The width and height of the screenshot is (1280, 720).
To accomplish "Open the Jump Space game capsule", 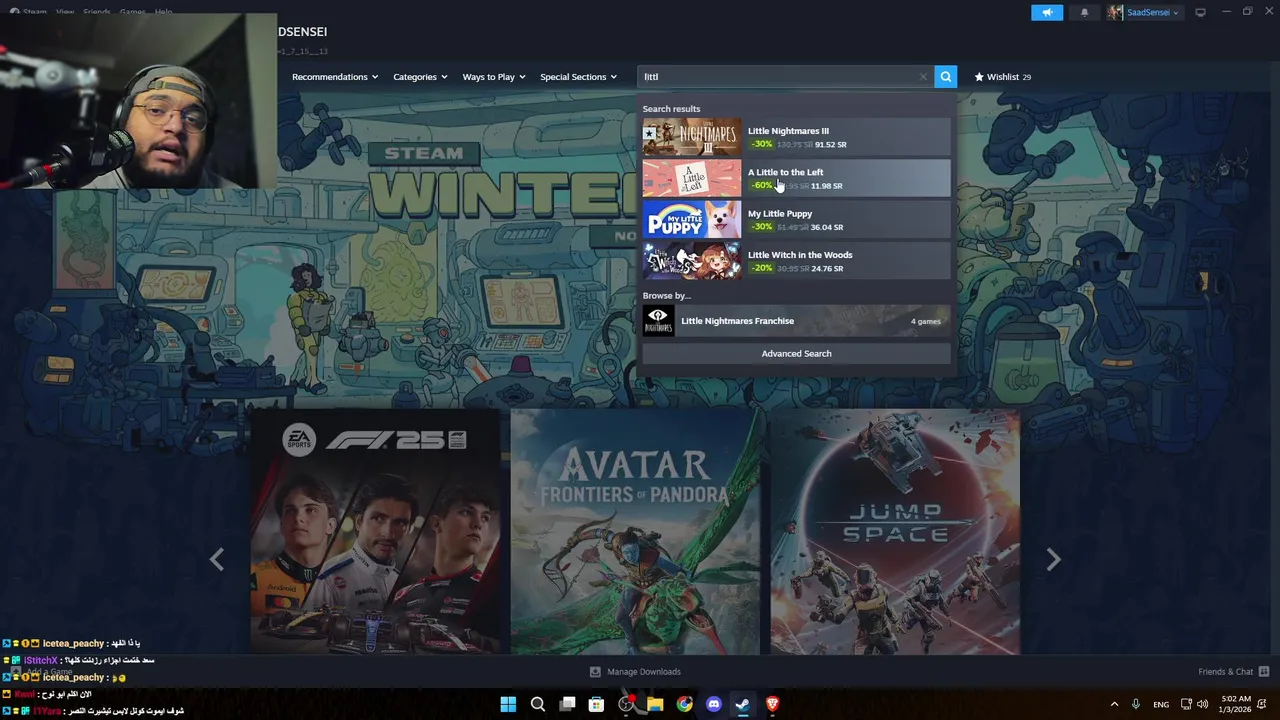I will (x=895, y=531).
